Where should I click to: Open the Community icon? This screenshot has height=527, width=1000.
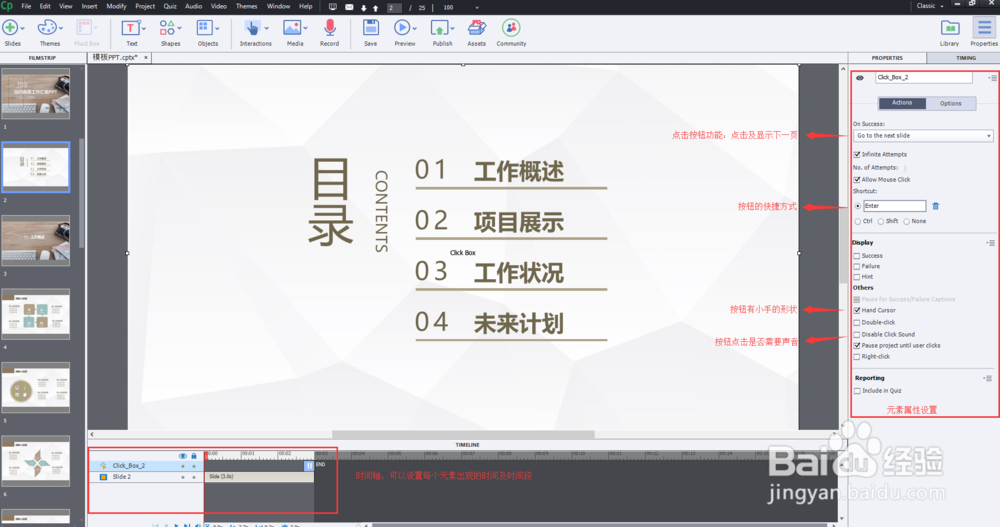[x=511, y=28]
